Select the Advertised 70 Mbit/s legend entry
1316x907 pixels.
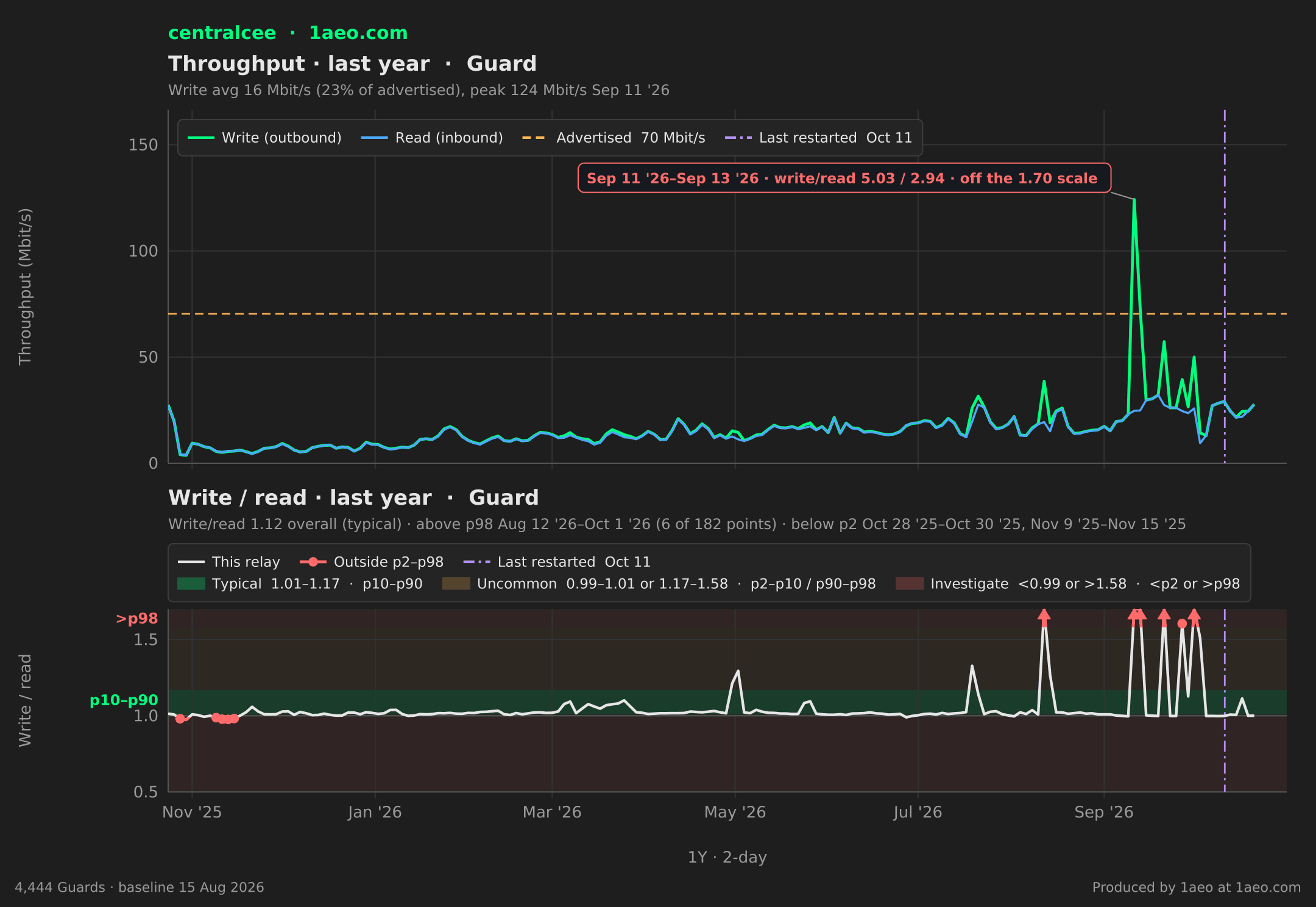614,138
